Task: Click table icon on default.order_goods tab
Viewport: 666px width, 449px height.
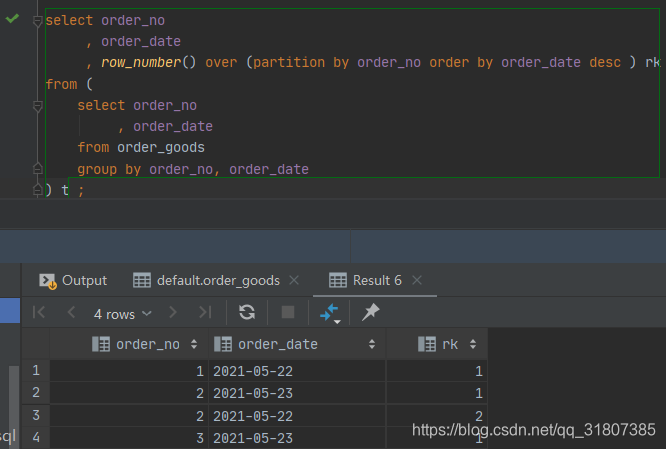Action: click(x=142, y=280)
